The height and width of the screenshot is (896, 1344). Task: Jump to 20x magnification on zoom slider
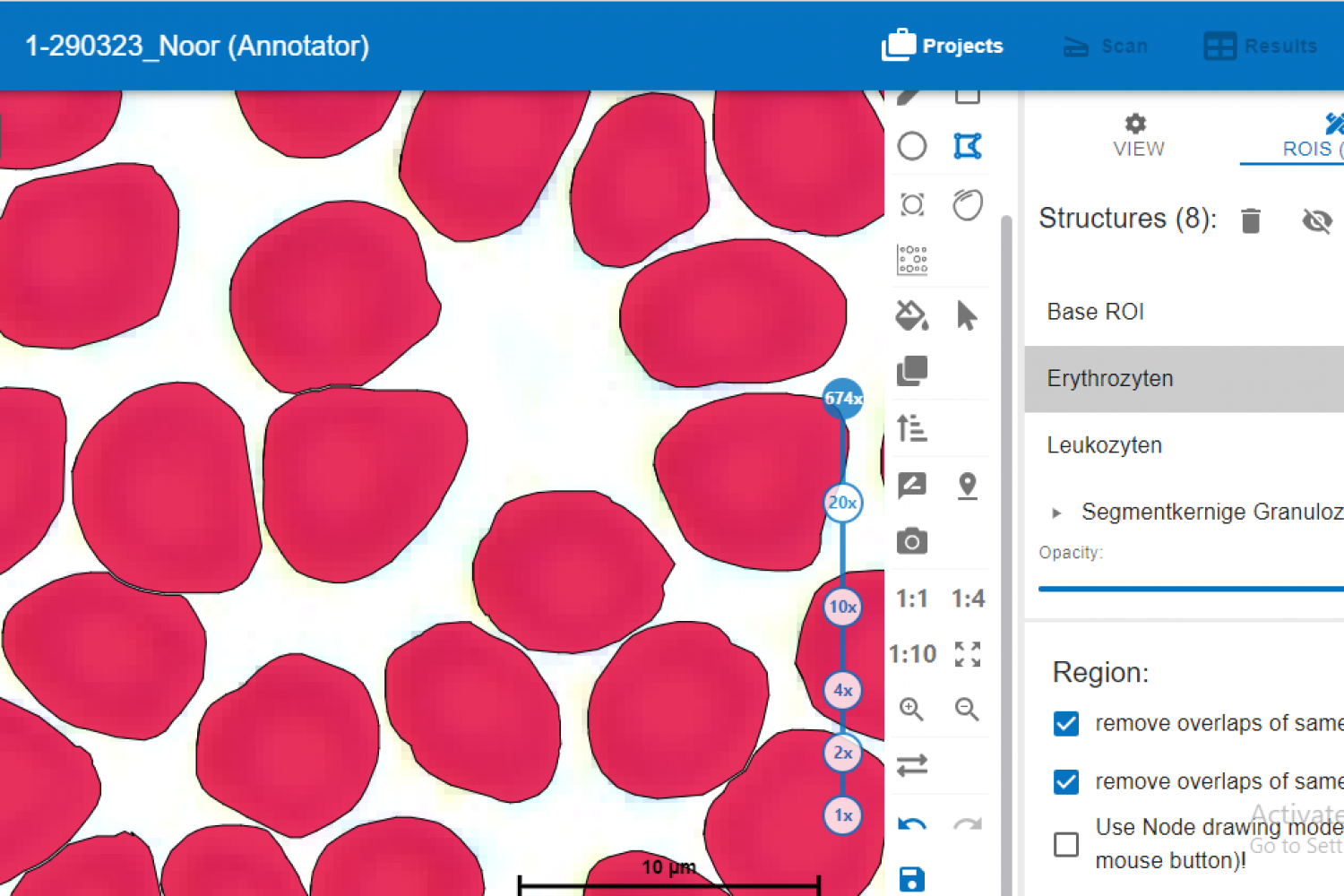point(842,503)
